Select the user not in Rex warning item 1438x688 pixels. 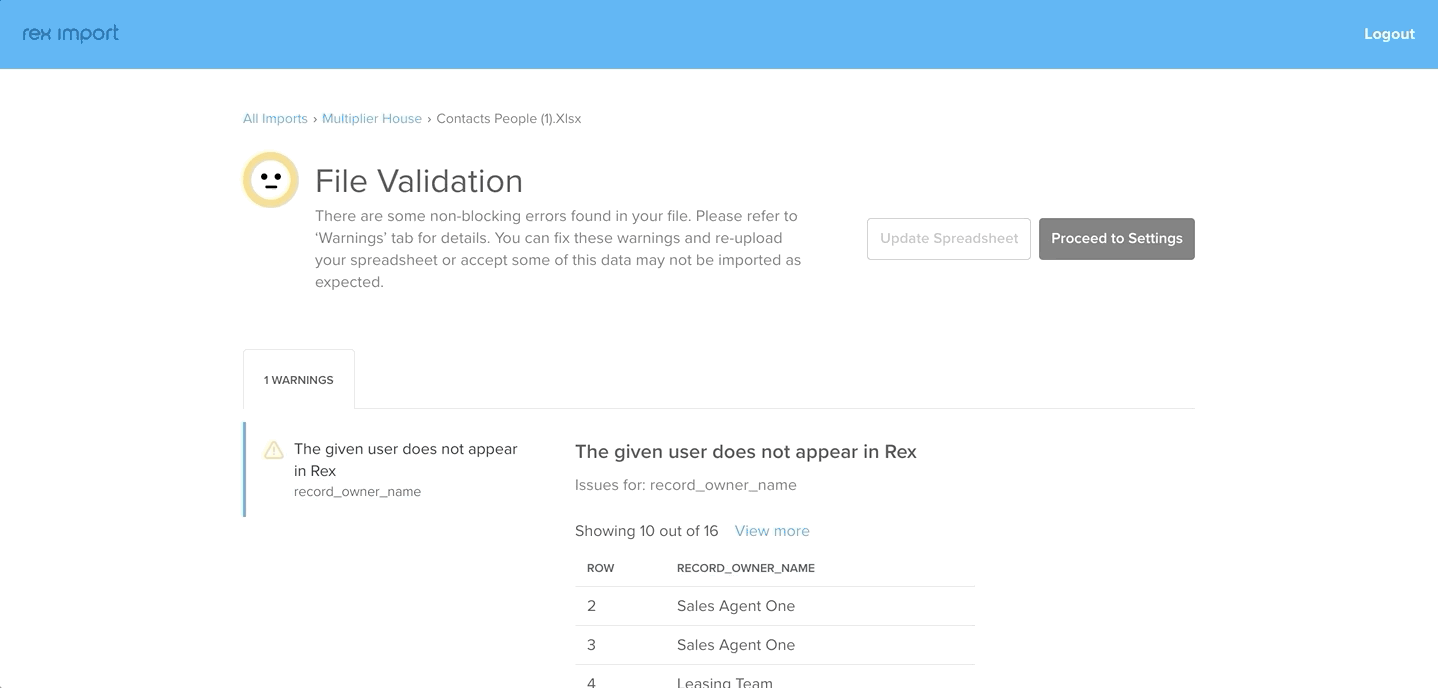pyautogui.click(x=393, y=470)
